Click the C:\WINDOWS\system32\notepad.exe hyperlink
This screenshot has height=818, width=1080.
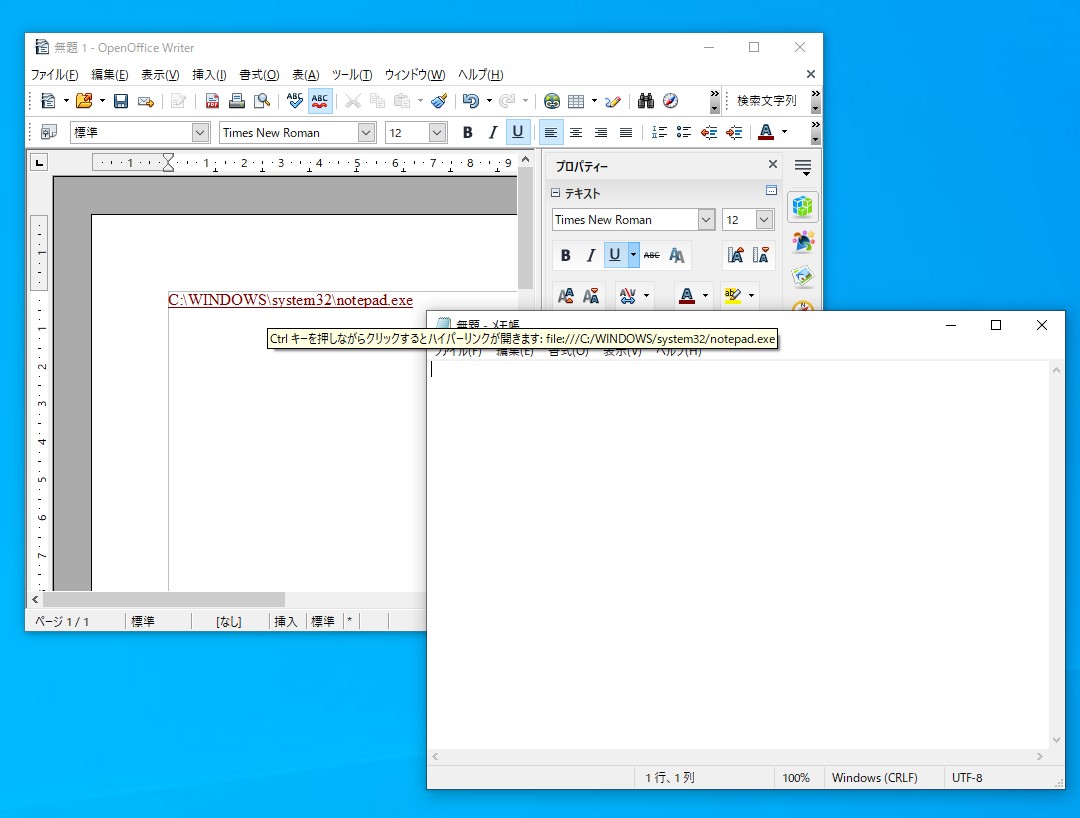point(291,300)
